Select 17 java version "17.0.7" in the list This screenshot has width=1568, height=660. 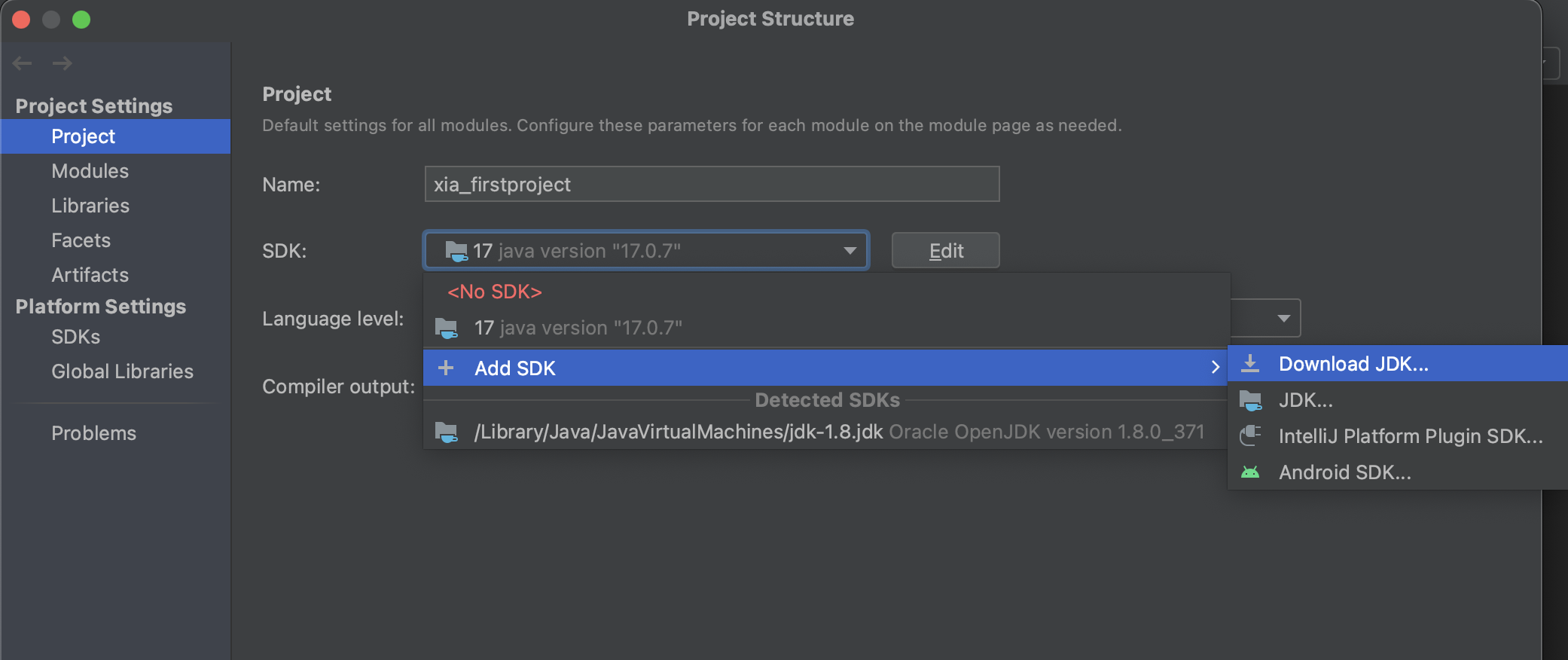pos(826,328)
